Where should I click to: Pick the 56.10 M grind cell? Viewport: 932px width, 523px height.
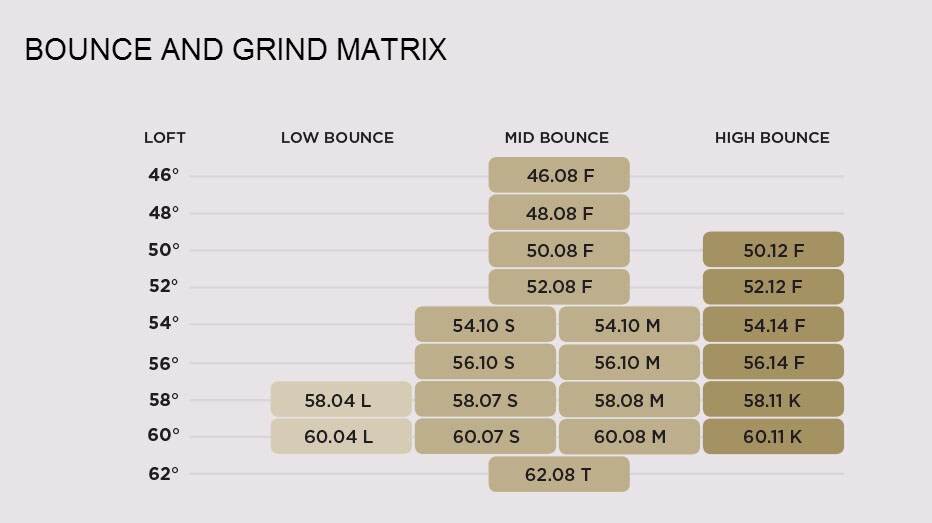[628, 362]
